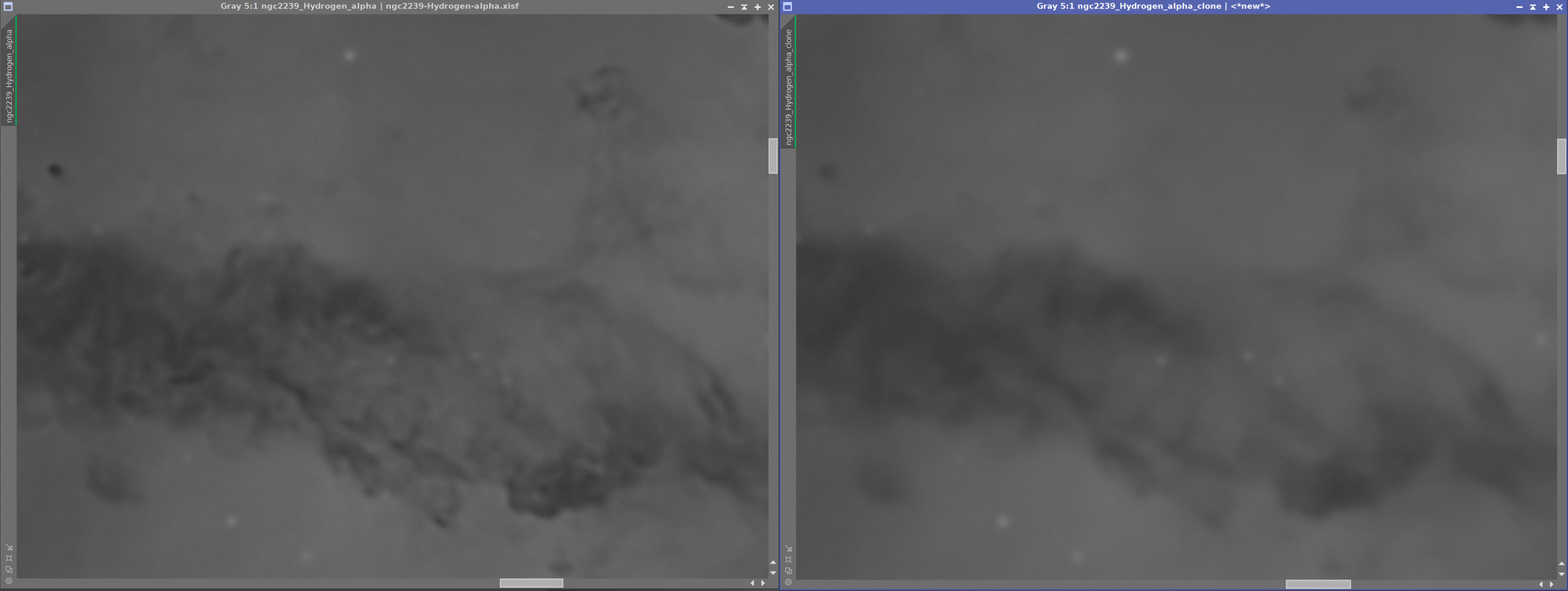
Task: Click the vertical scrollbar thumb in the original window
Action: 773,156
